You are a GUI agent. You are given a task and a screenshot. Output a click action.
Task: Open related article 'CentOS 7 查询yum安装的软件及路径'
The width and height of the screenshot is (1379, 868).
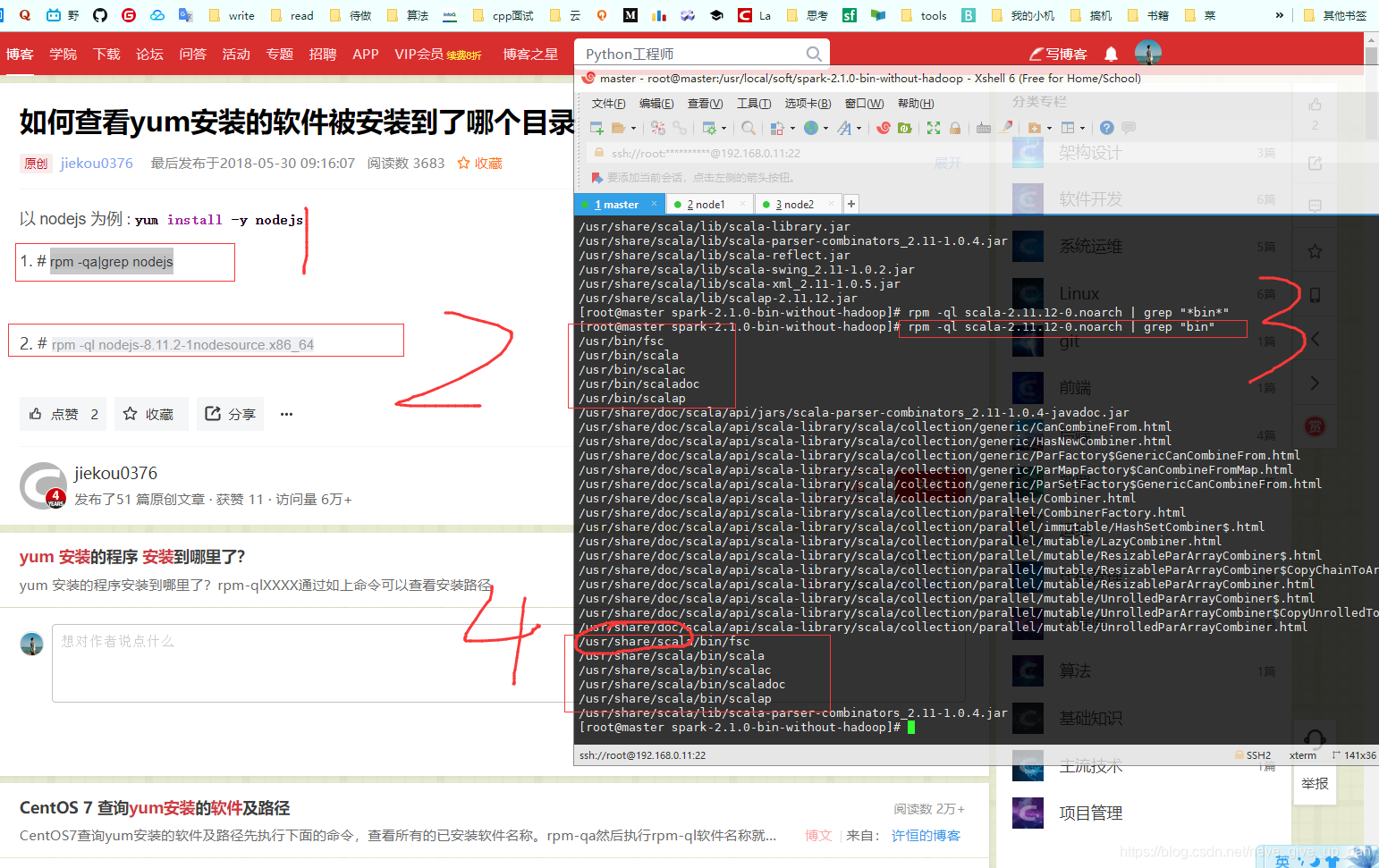coord(155,808)
